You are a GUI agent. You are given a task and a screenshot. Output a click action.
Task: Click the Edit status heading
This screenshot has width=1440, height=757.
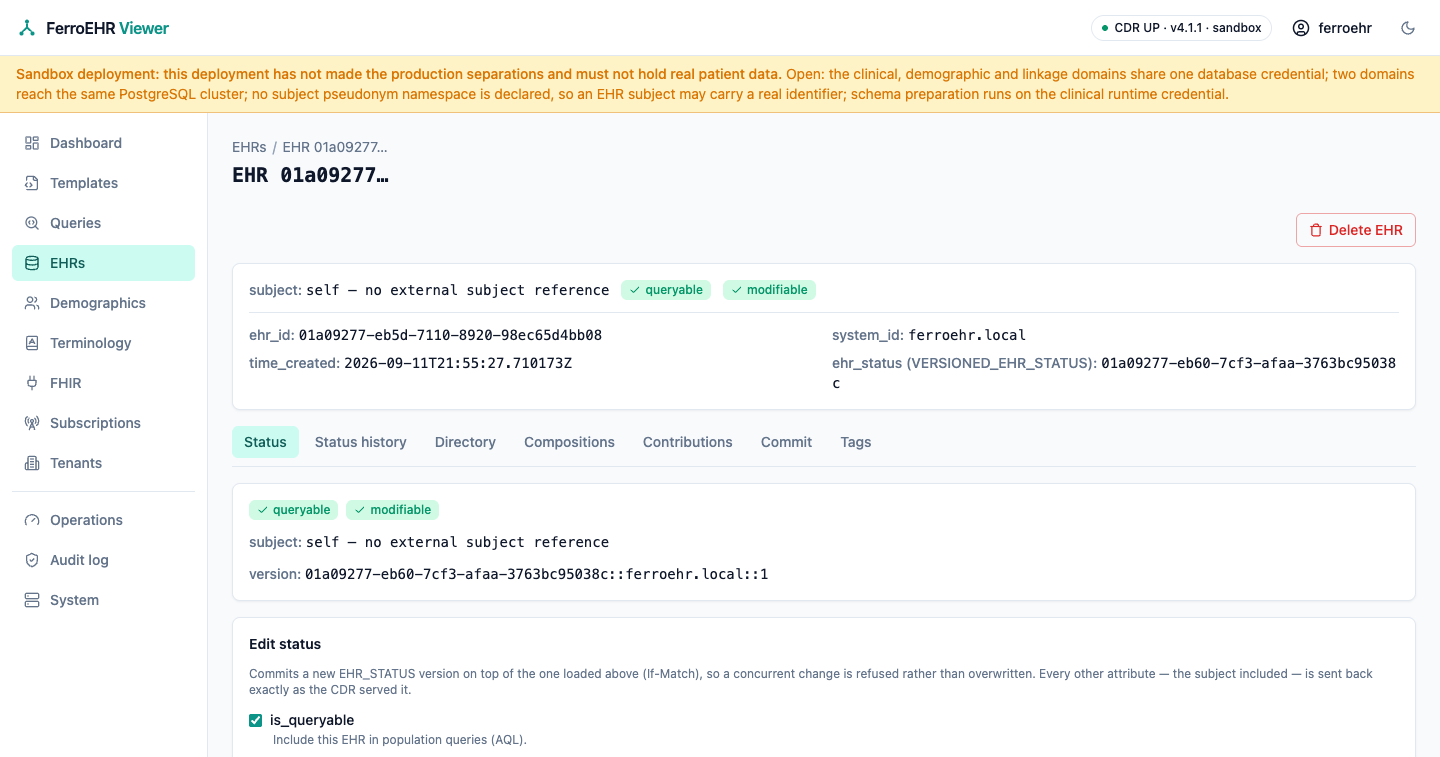(285, 644)
